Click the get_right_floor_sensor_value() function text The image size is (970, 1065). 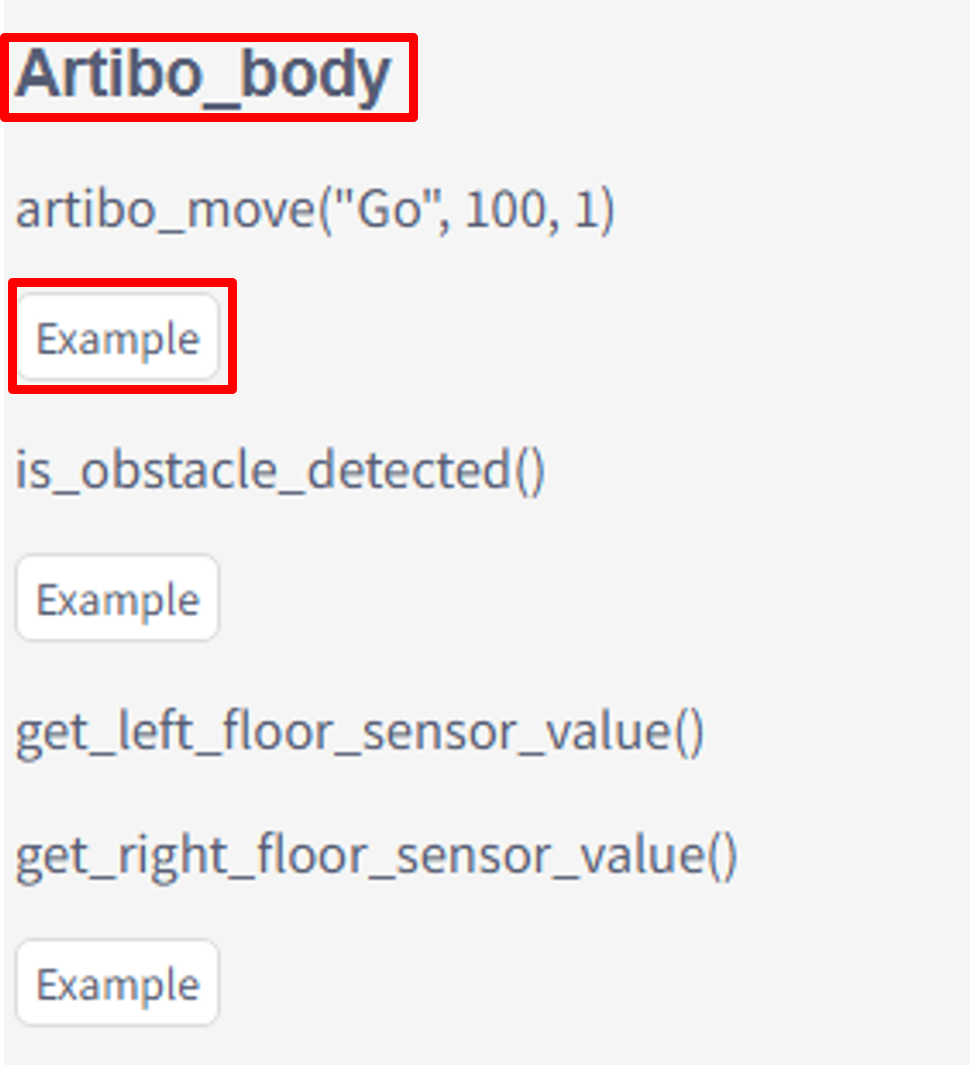click(x=376, y=857)
